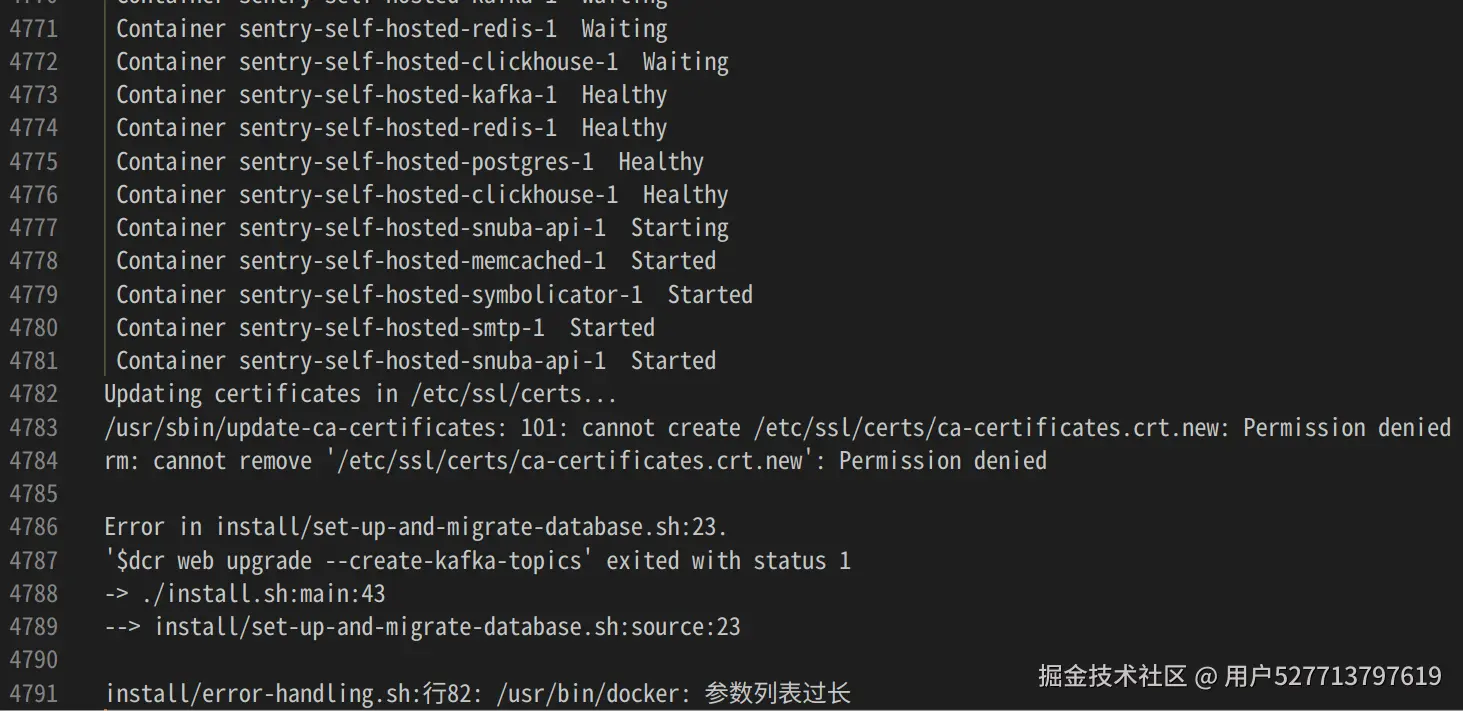Click the 'sentry-self-hosted-symbolicator-1 Started' line
Screen dimensions: 1463x711
tap(434, 295)
